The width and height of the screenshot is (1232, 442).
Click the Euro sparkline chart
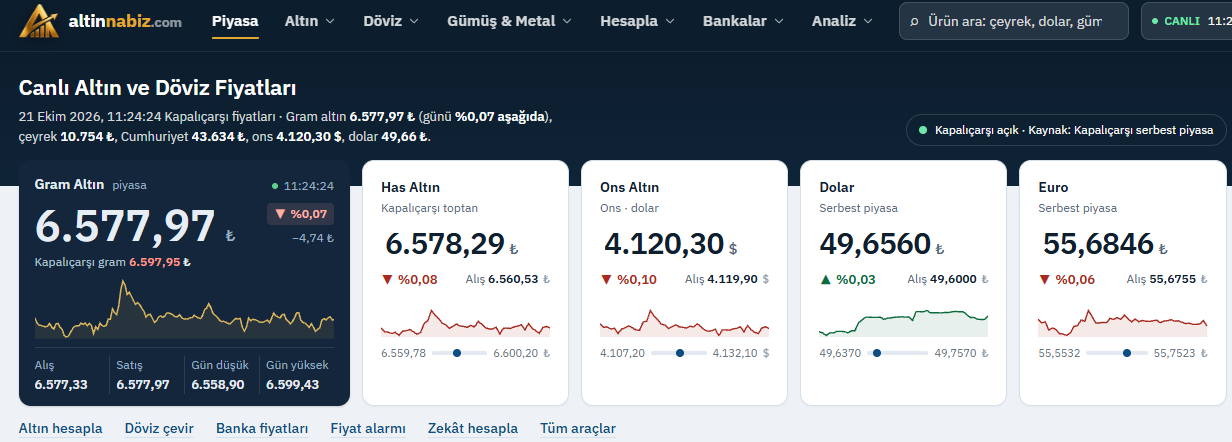1122,323
